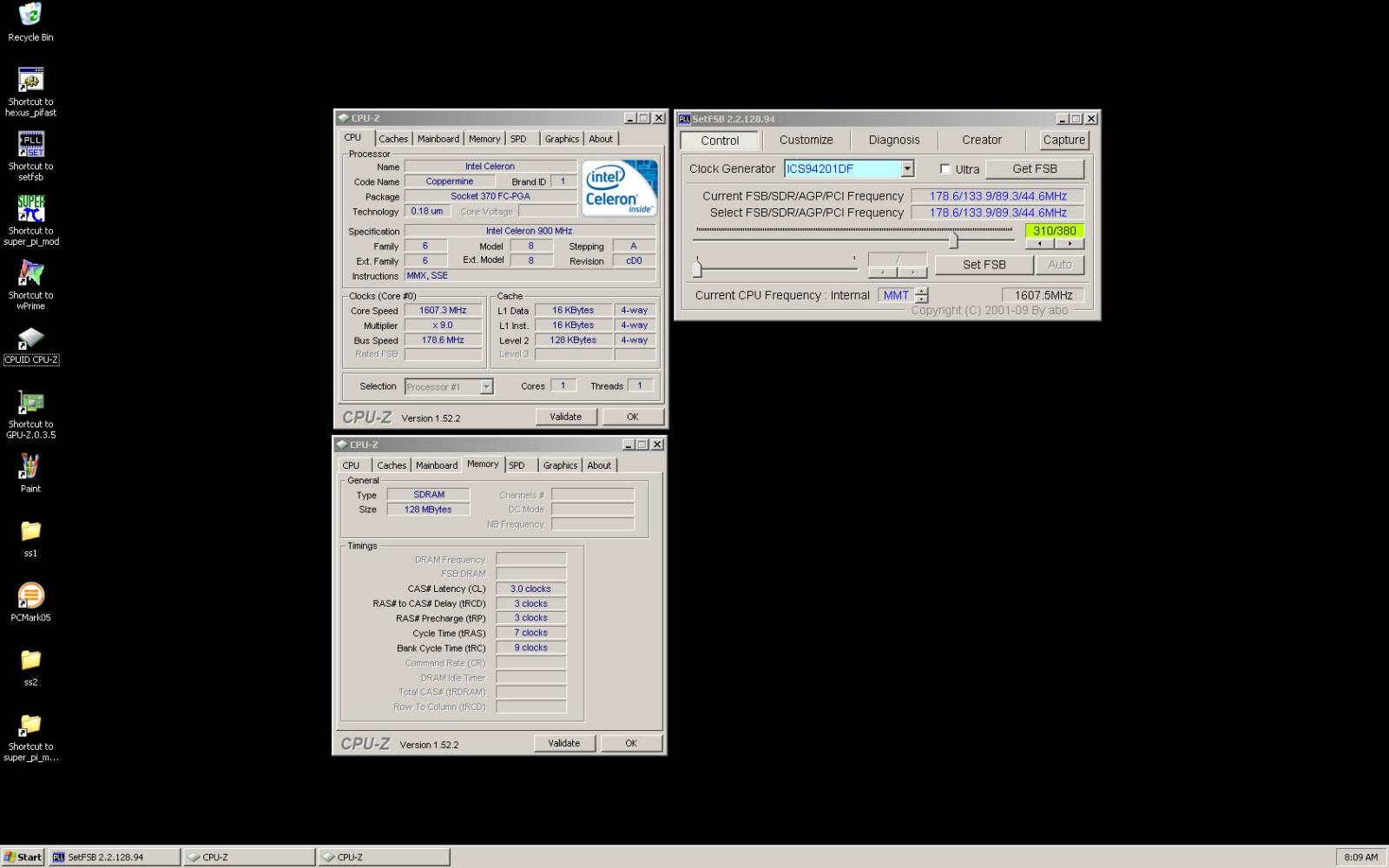Click Validate in top CPU-Z window
This screenshot has width=1389, height=868.
tap(565, 417)
